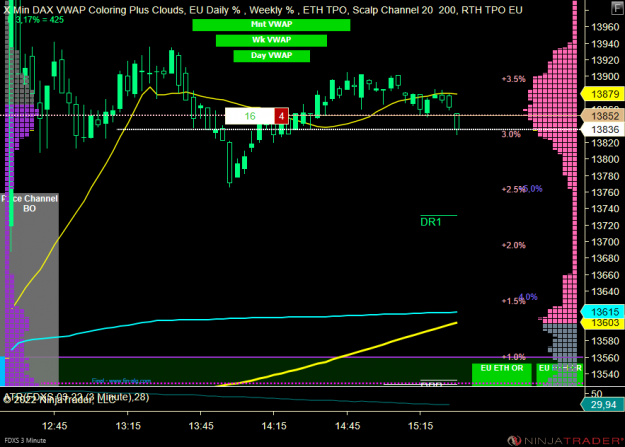Click the +1.0% level label
Viewport: 625px width, 447px height.
(514, 356)
